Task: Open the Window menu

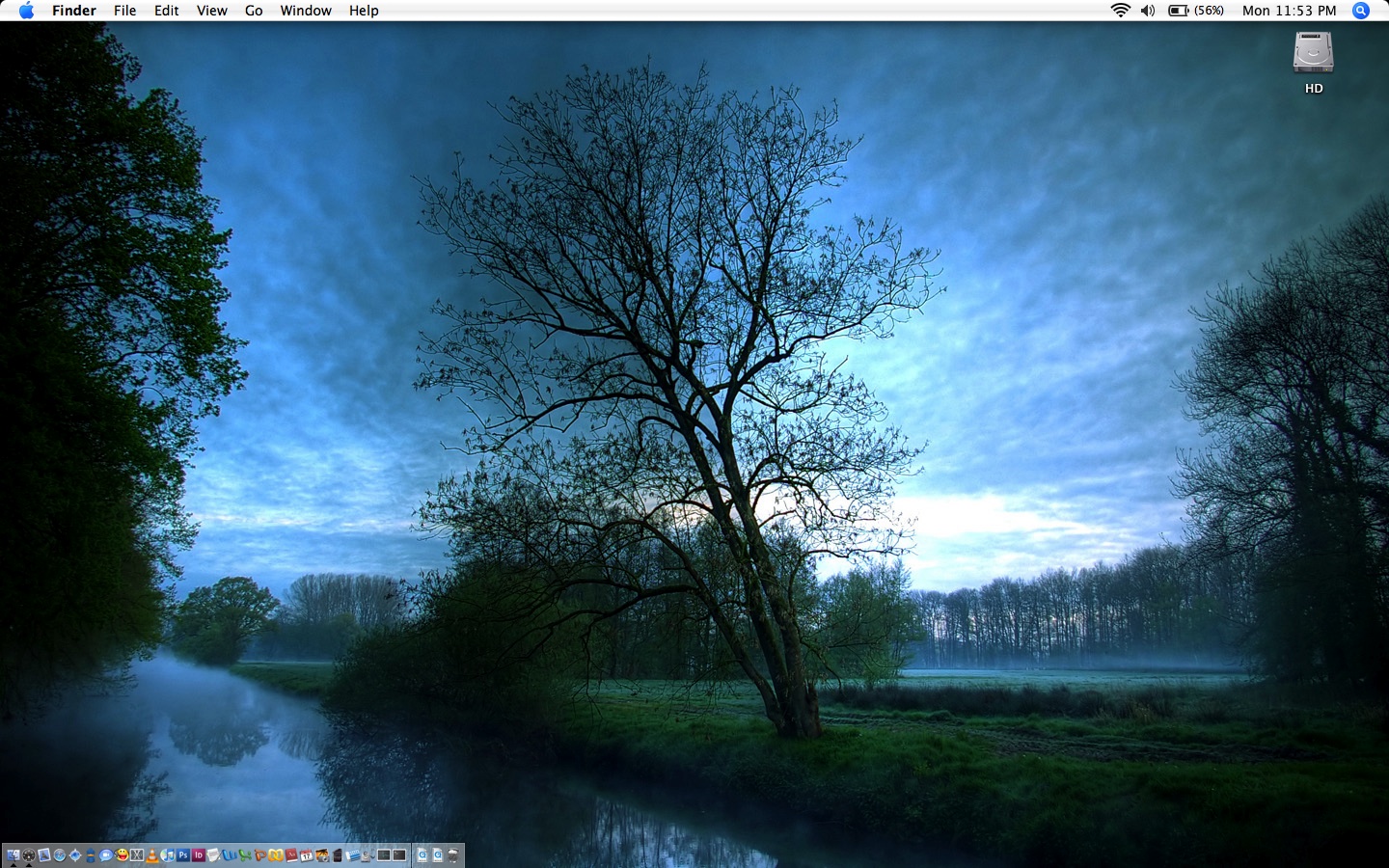Action: point(306,11)
